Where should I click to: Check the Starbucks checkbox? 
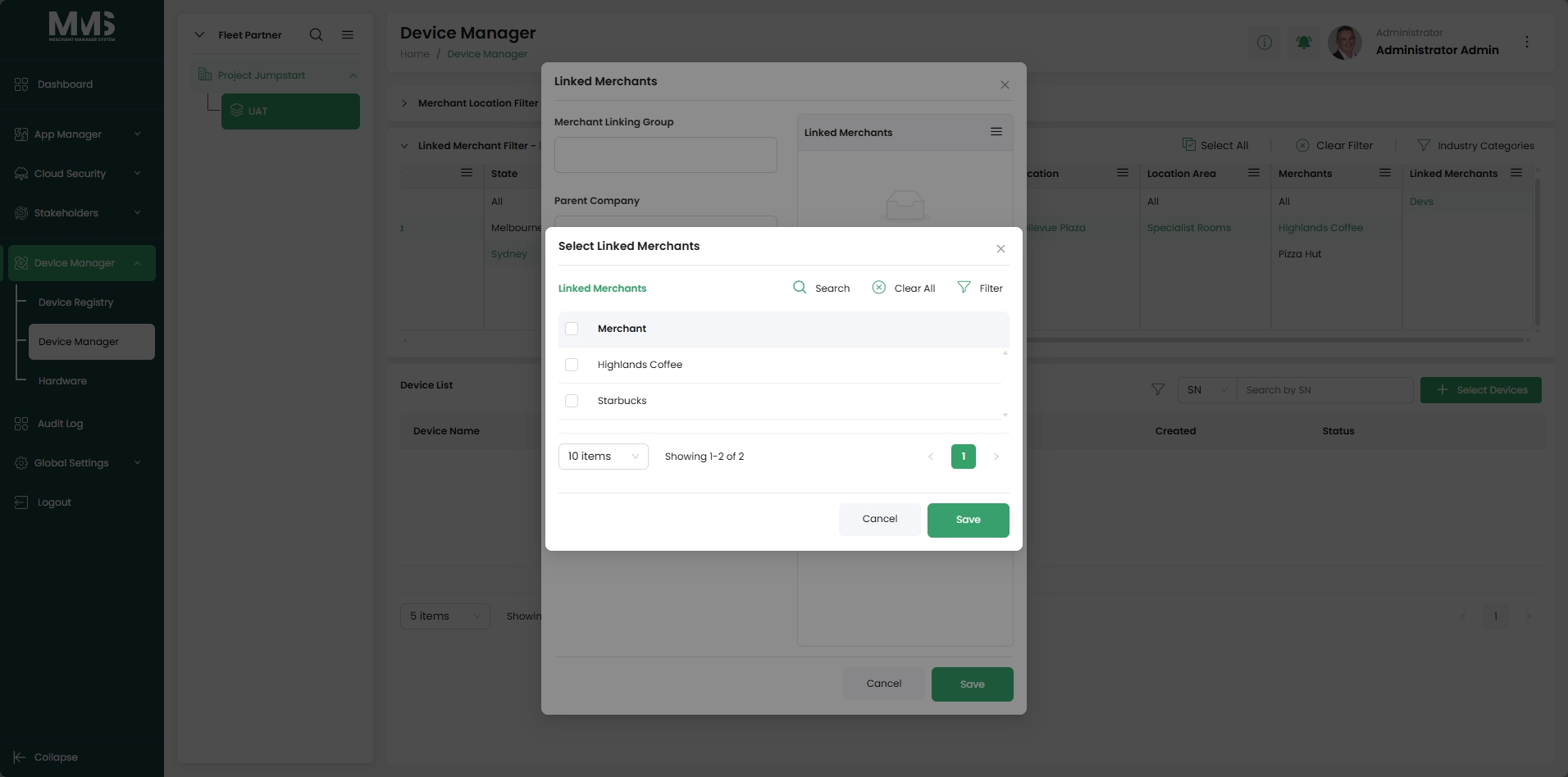click(x=572, y=401)
